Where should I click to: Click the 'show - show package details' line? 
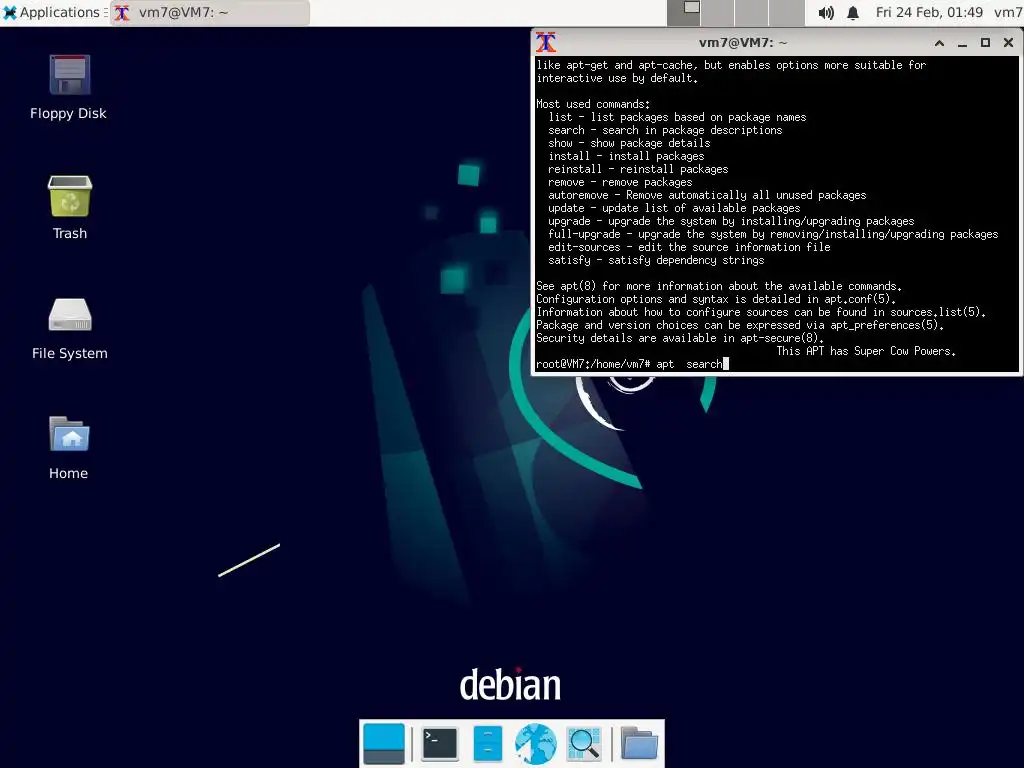[629, 144]
